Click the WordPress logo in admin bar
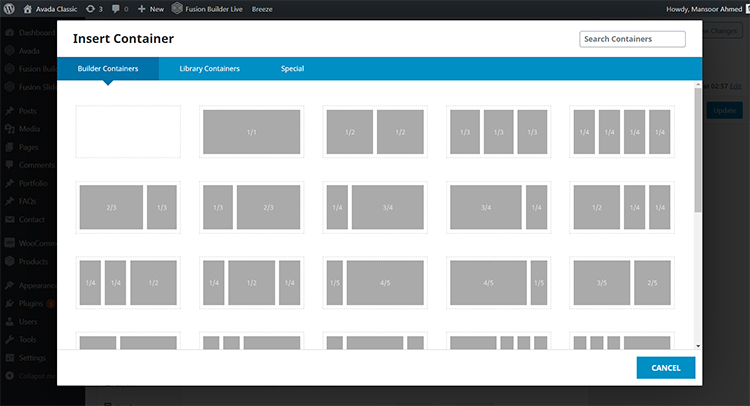Viewport: 750px width, 406px height. point(9,9)
